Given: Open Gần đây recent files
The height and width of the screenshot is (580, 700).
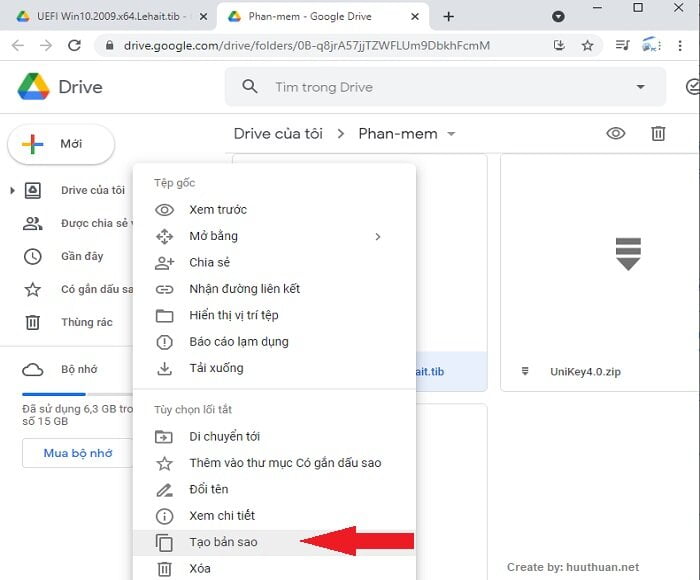Looking at the screenshot, I should (82, 256).
